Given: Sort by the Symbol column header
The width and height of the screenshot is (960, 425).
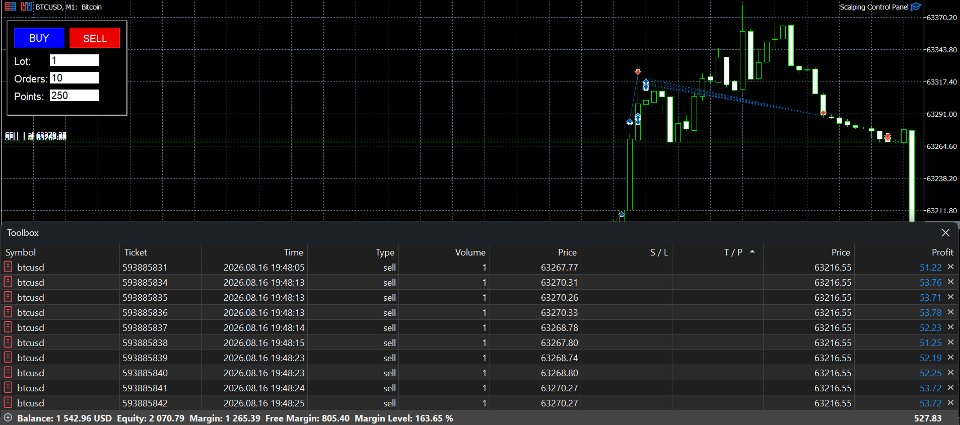Looking at the screenshot, I should point(21,252).
